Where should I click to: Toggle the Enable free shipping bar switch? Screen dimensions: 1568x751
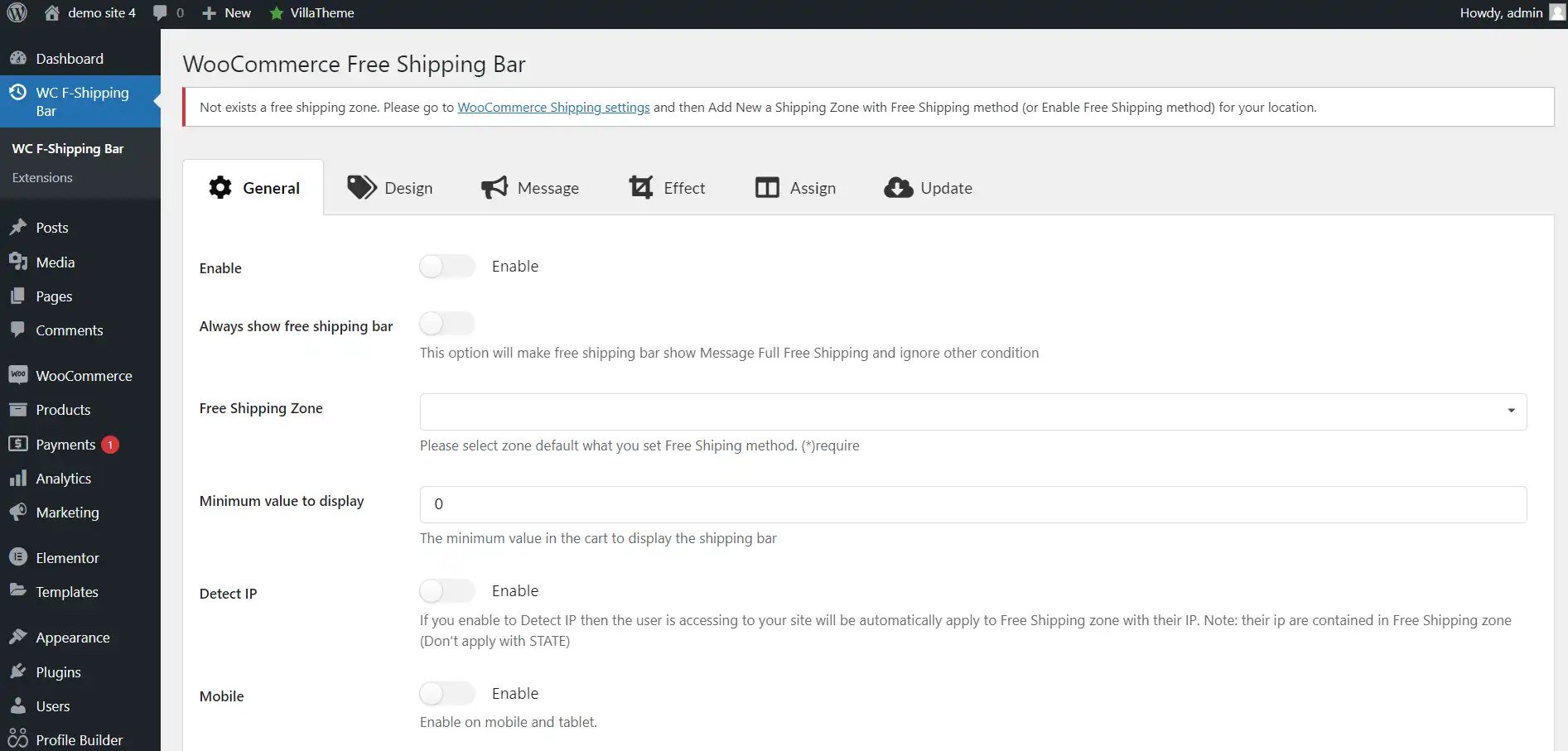(447, 266)
